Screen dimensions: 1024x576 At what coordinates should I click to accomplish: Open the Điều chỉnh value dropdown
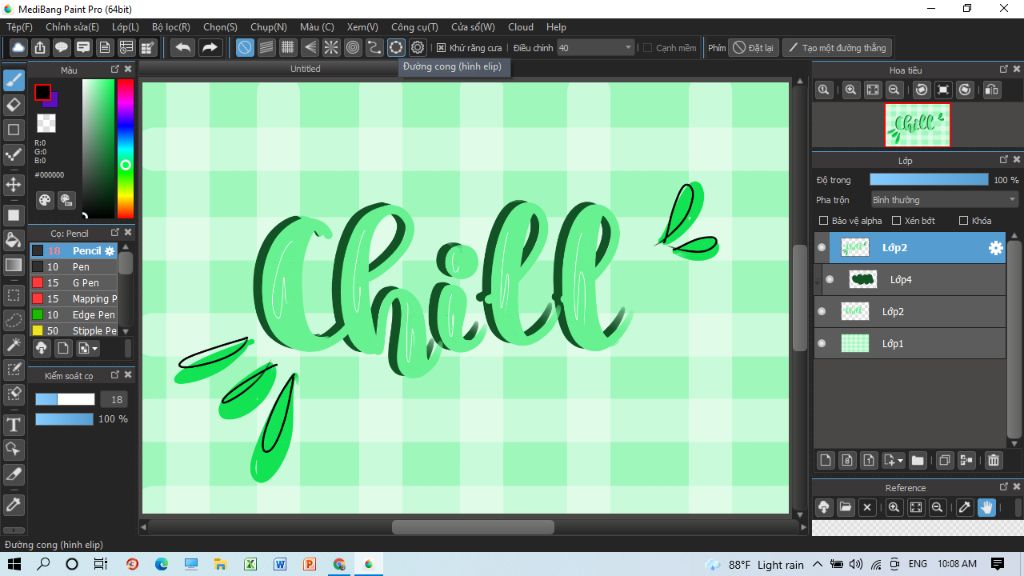628,47
